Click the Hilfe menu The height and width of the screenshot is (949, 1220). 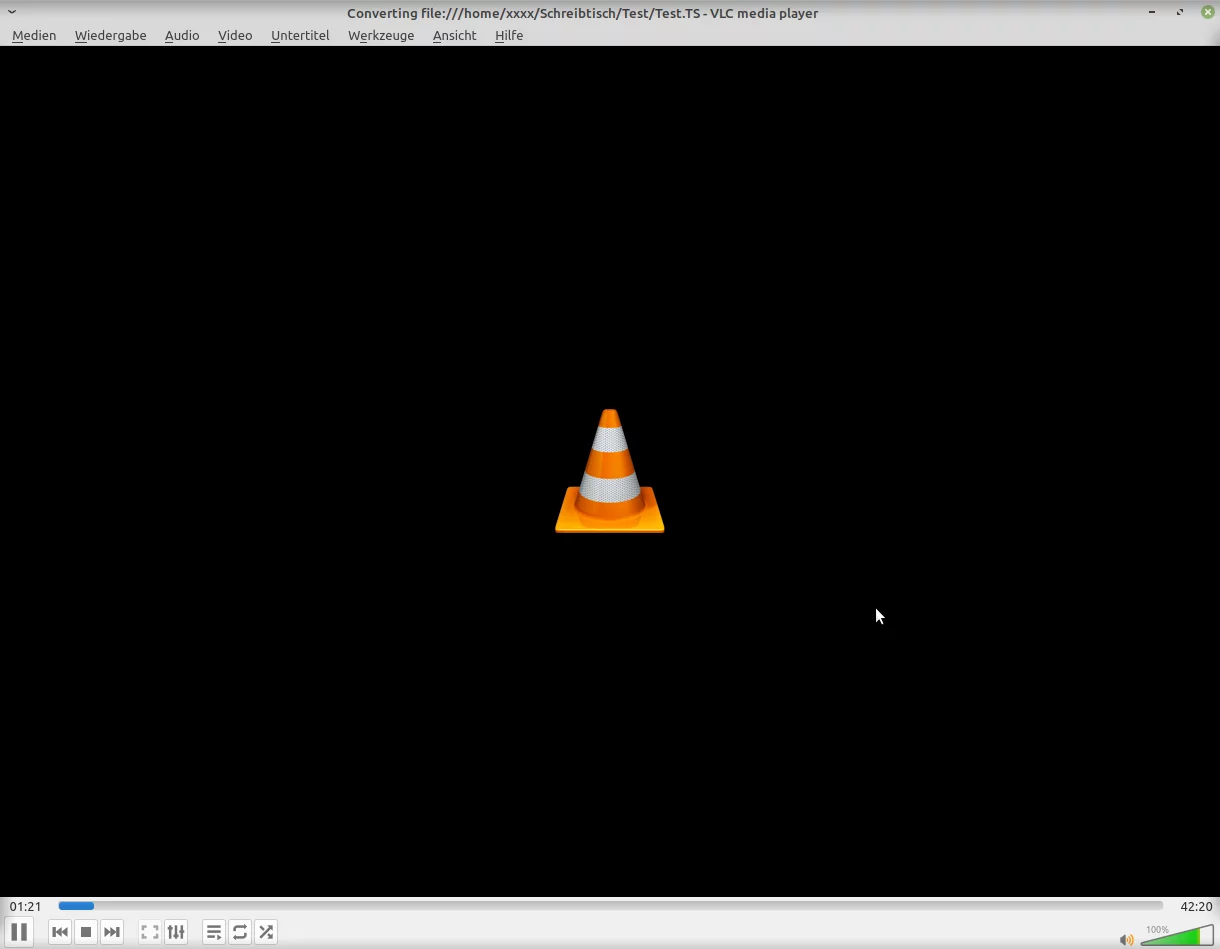pos(509,35)
